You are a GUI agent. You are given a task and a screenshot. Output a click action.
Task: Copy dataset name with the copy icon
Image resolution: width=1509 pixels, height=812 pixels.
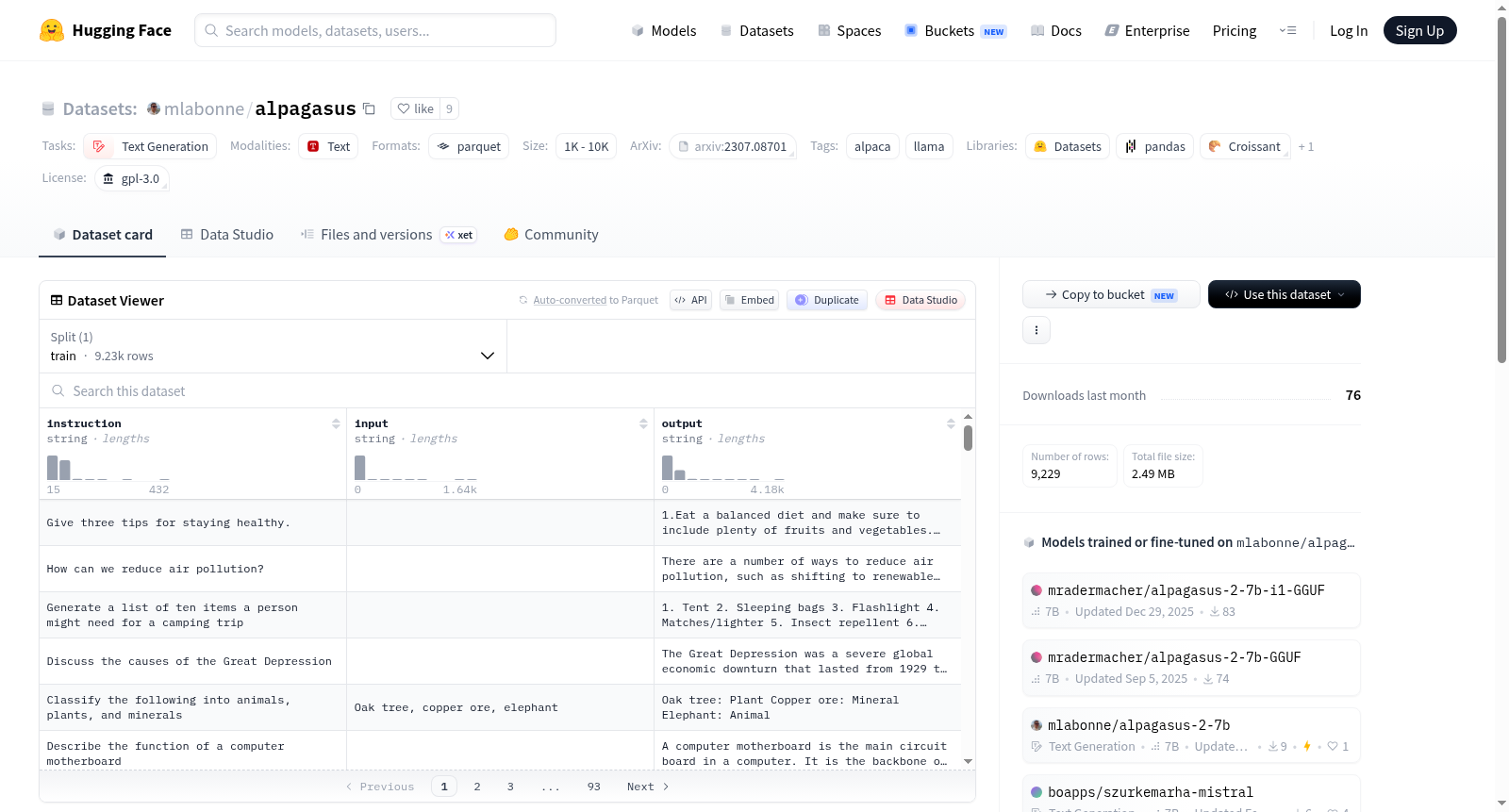pyautogui.click(x=369, y=109)
